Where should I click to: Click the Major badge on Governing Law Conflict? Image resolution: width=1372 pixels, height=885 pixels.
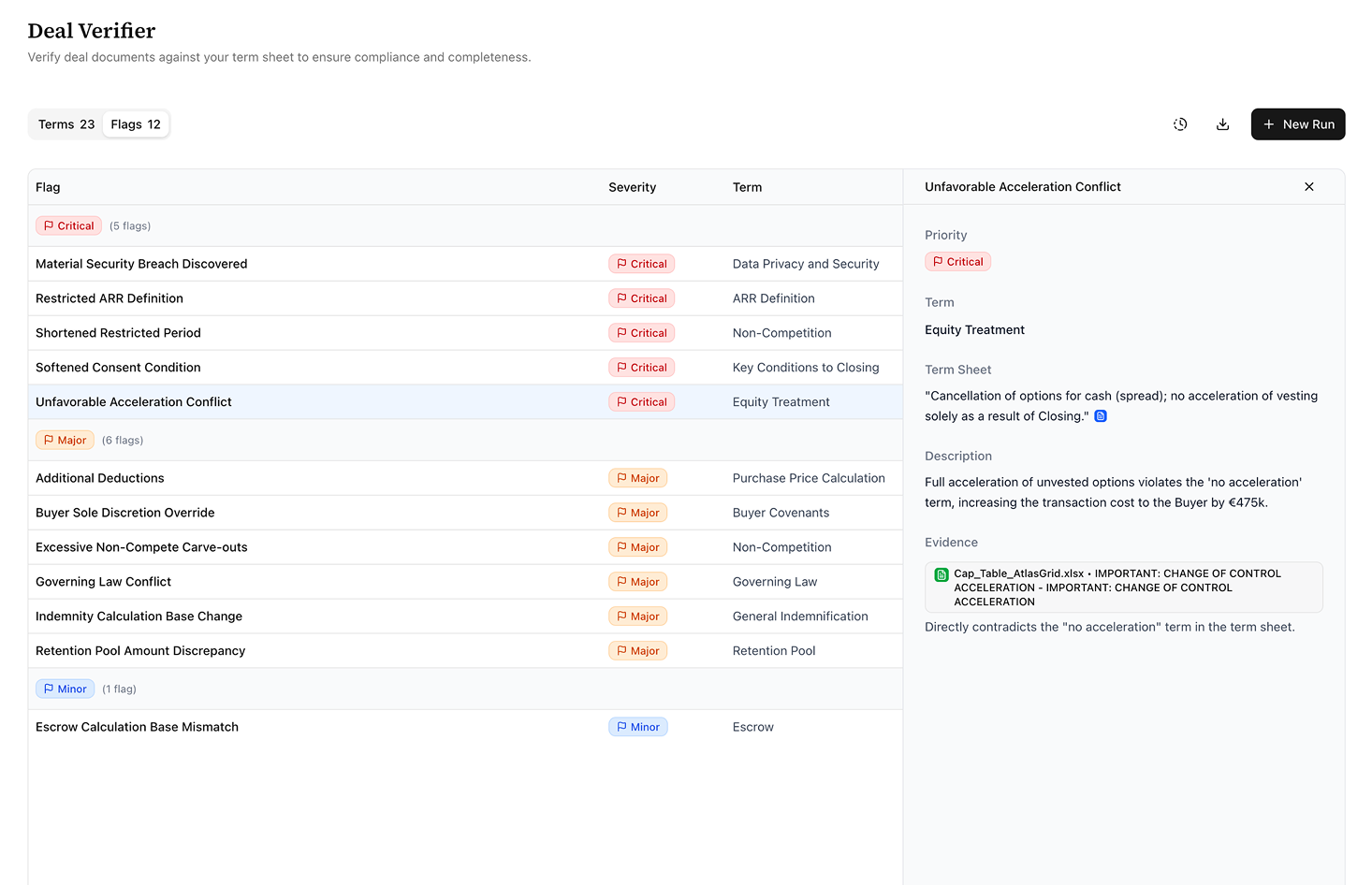pos(637,582)
